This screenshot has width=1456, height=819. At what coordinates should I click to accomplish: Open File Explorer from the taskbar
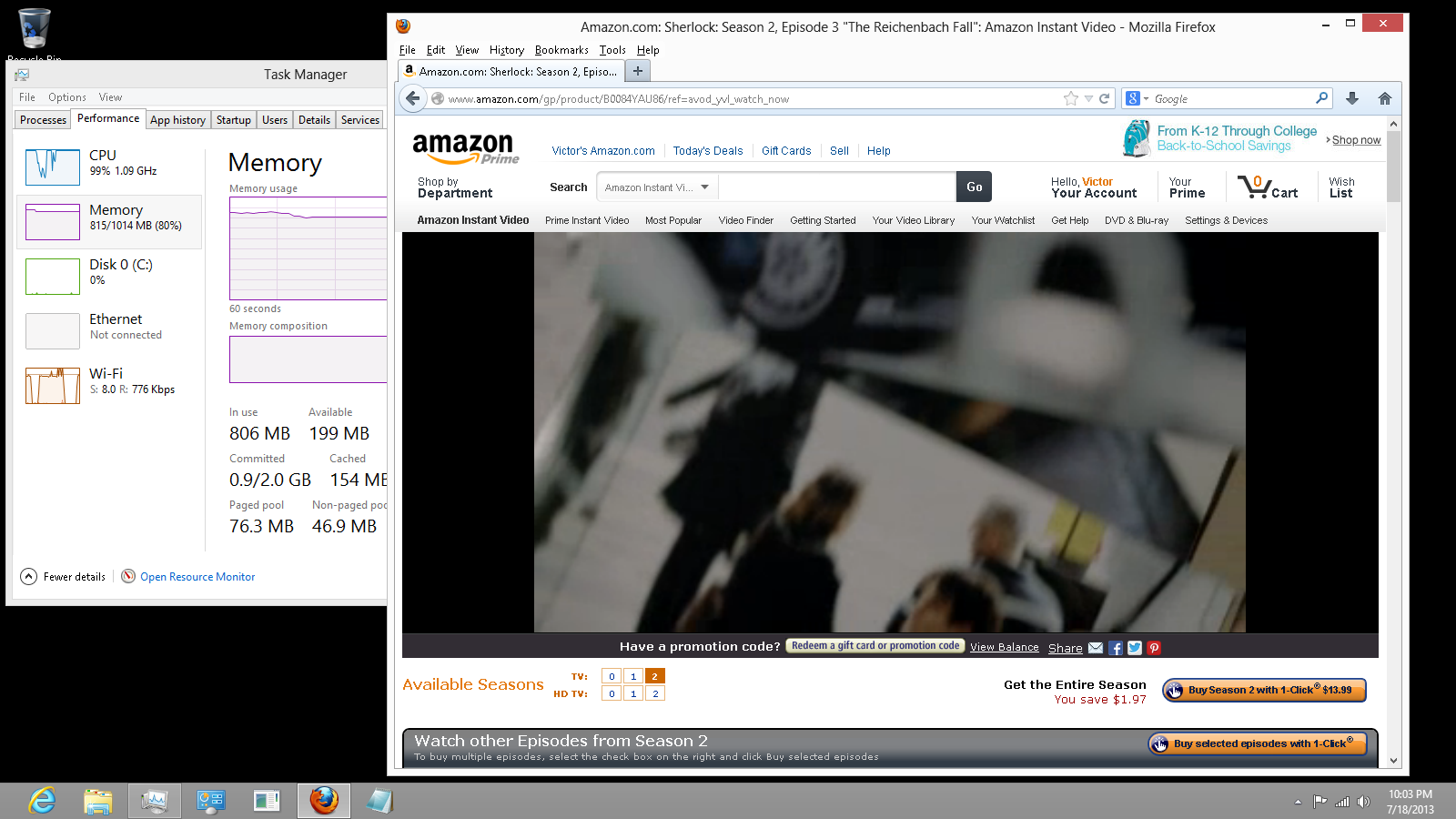pyautogui.click(x=98, y=801)
